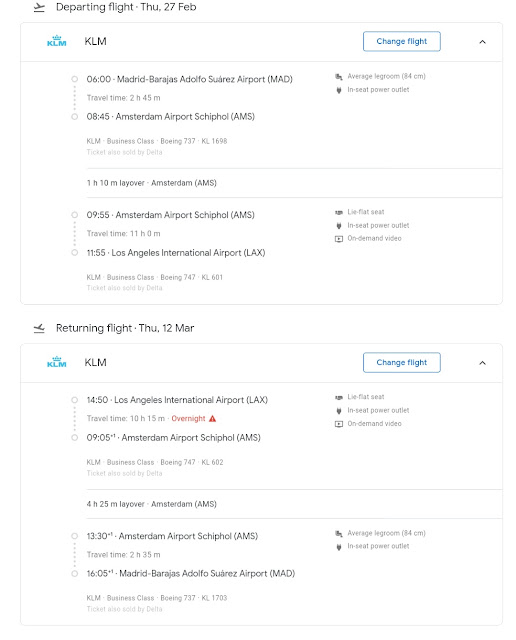This screenshot has height=640, width=516.
Task: Click the In-seat power outlet icon for KL 1703
Action: pyautogui.click(x=339, y=547)
